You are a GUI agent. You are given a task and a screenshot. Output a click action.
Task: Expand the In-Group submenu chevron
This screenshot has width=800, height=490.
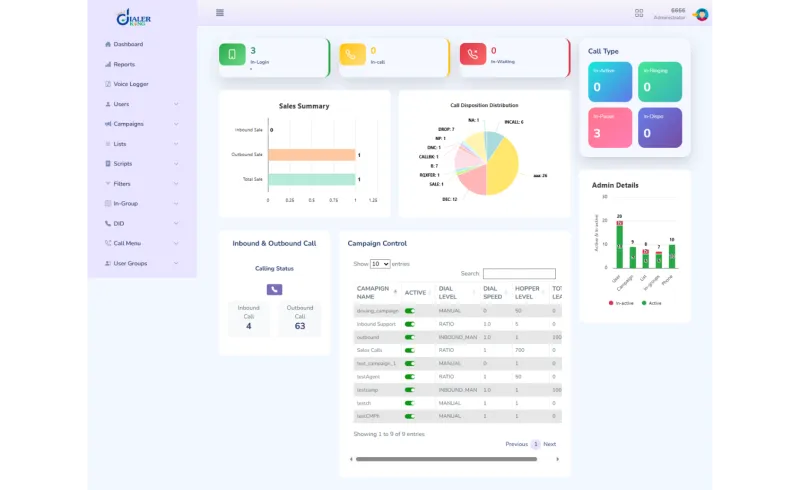176,204
